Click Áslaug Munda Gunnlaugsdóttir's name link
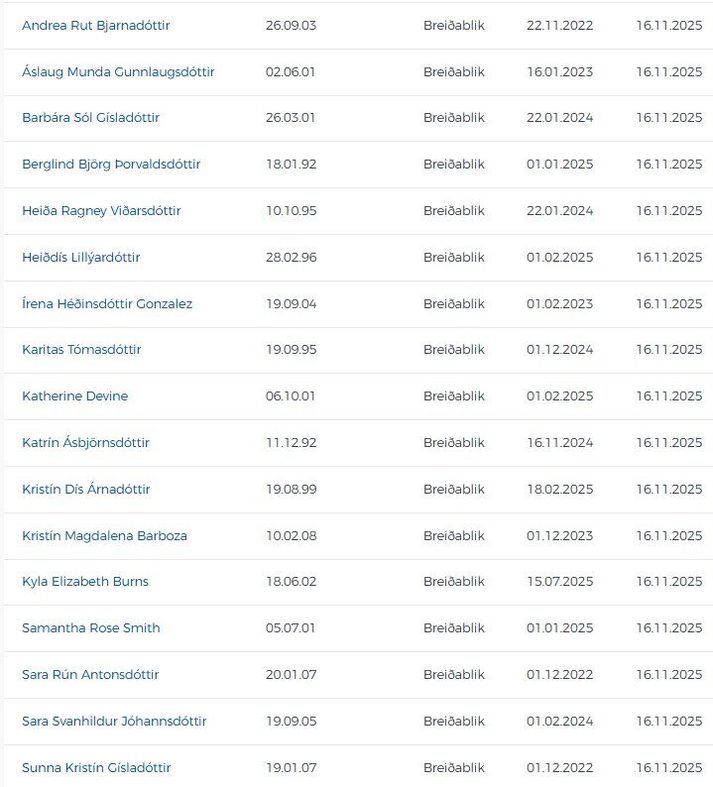Screen dimensions: 713x787 click(118, 72)
